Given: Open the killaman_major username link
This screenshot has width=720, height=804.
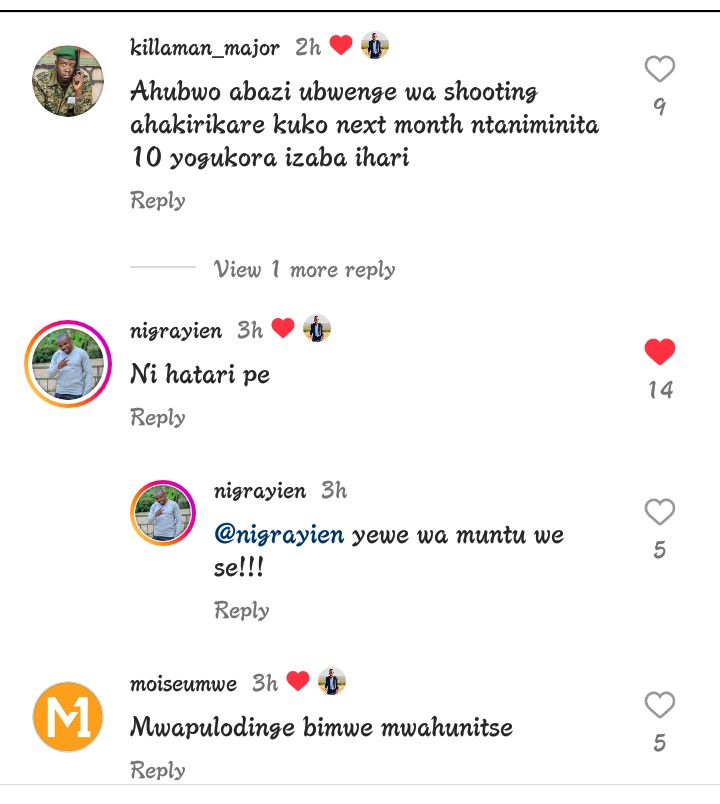Looking at the screenshot, I should click(x=205, y=47).
